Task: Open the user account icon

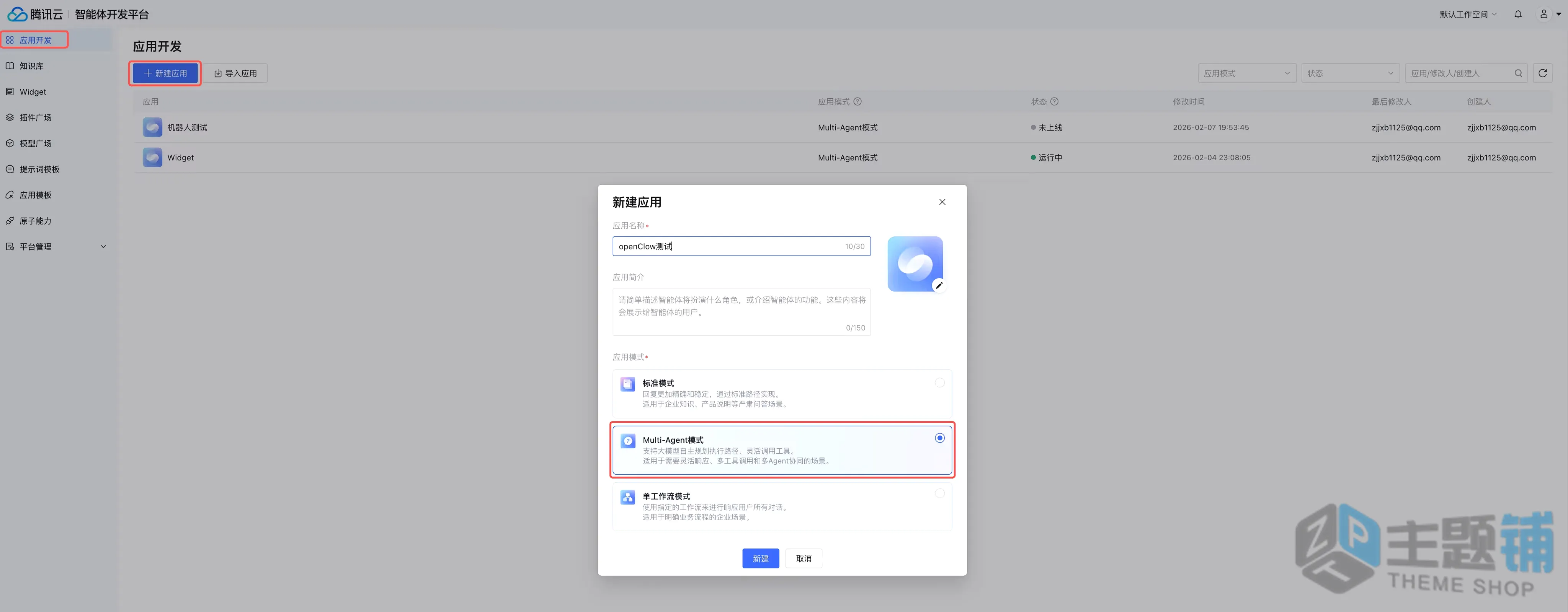Action: pos(1543,14)
